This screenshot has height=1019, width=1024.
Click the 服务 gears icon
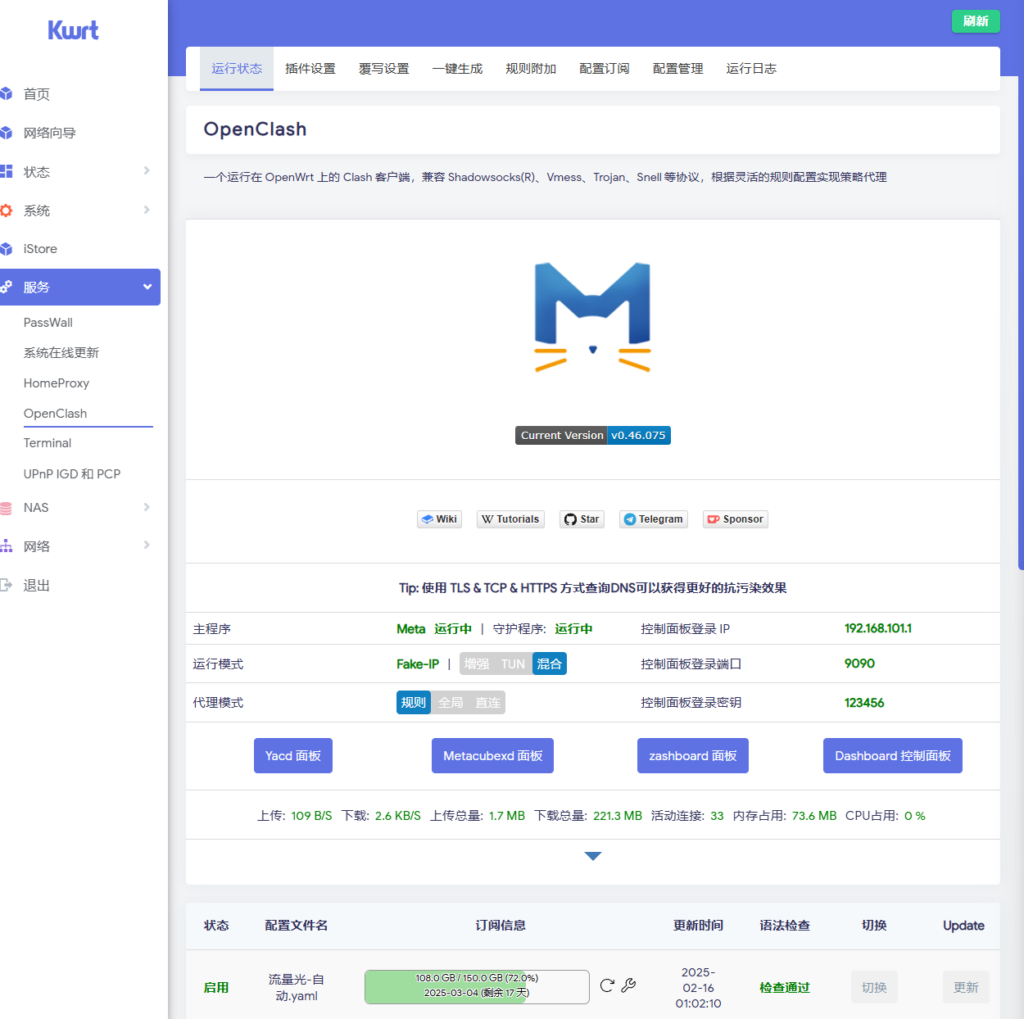coord(7,287)
